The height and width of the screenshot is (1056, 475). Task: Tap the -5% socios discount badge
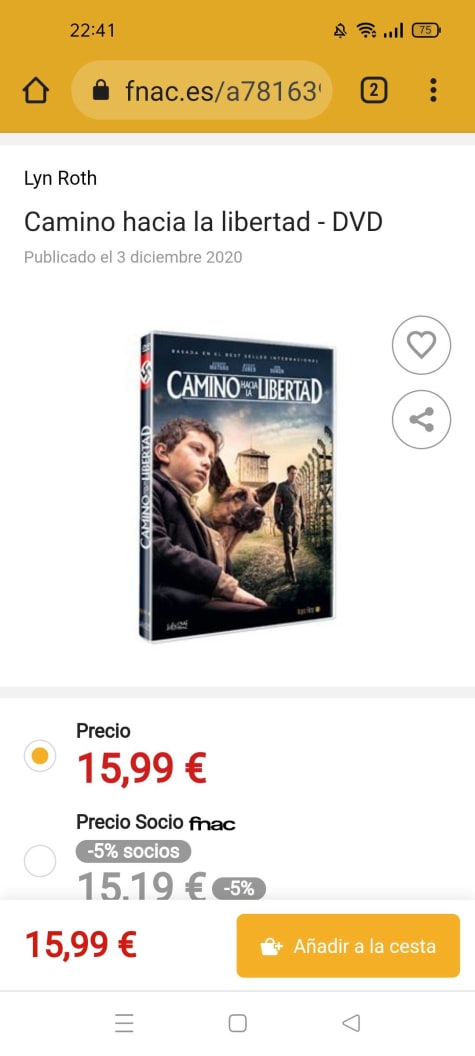[133, 851]
